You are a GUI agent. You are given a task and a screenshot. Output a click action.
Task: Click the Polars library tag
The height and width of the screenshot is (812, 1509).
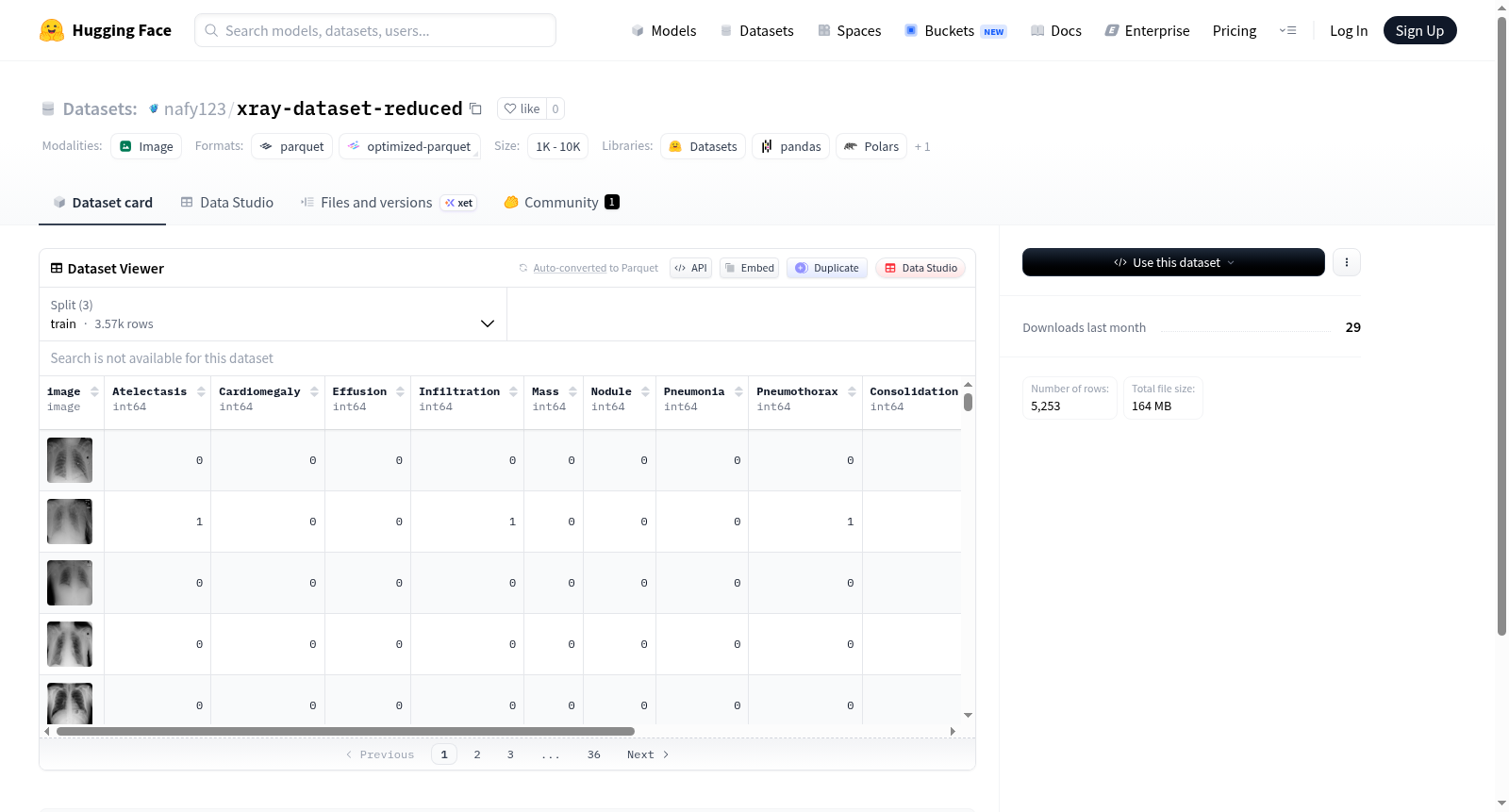pos(871,146)
